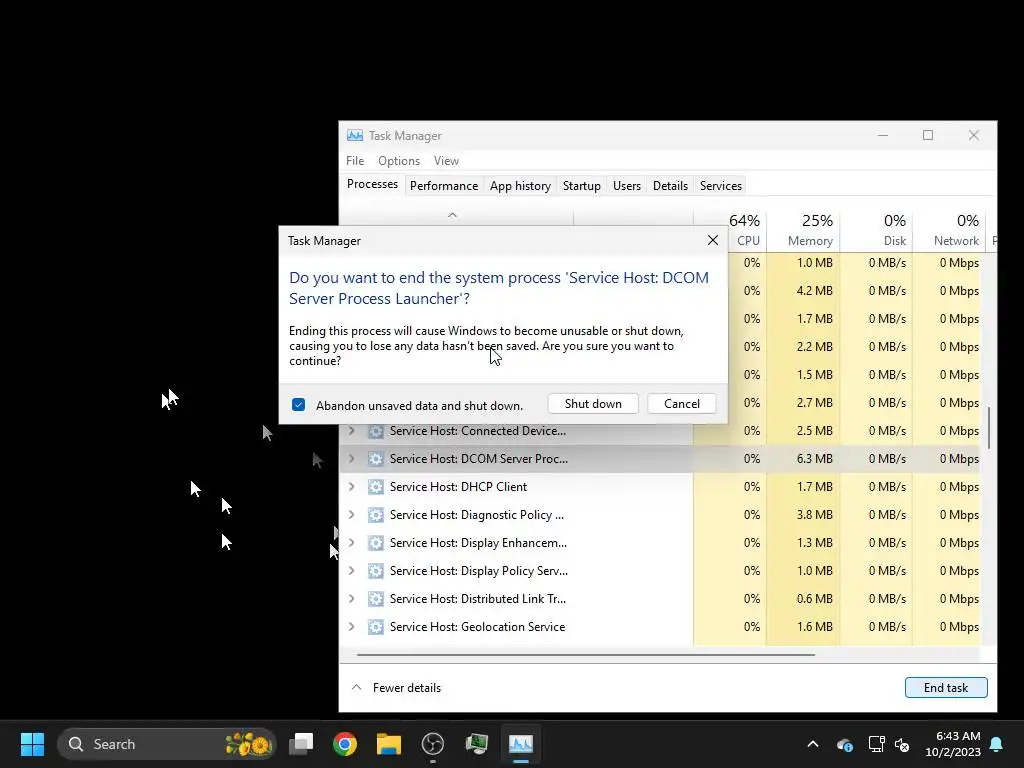
Task: Open the Windows Start menu
Action: (32, 744)
